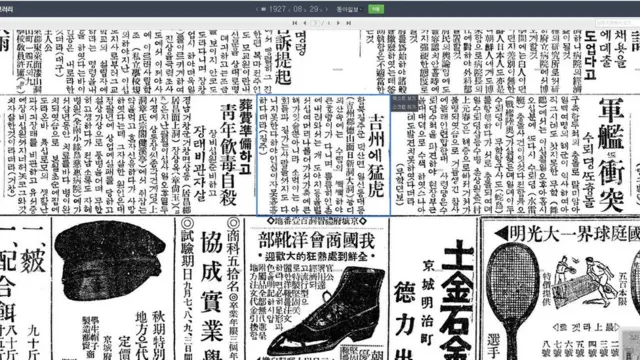This screenshot has width=640, height=360.
Task: Go to the previous page arrow
Action: (304, 23)
